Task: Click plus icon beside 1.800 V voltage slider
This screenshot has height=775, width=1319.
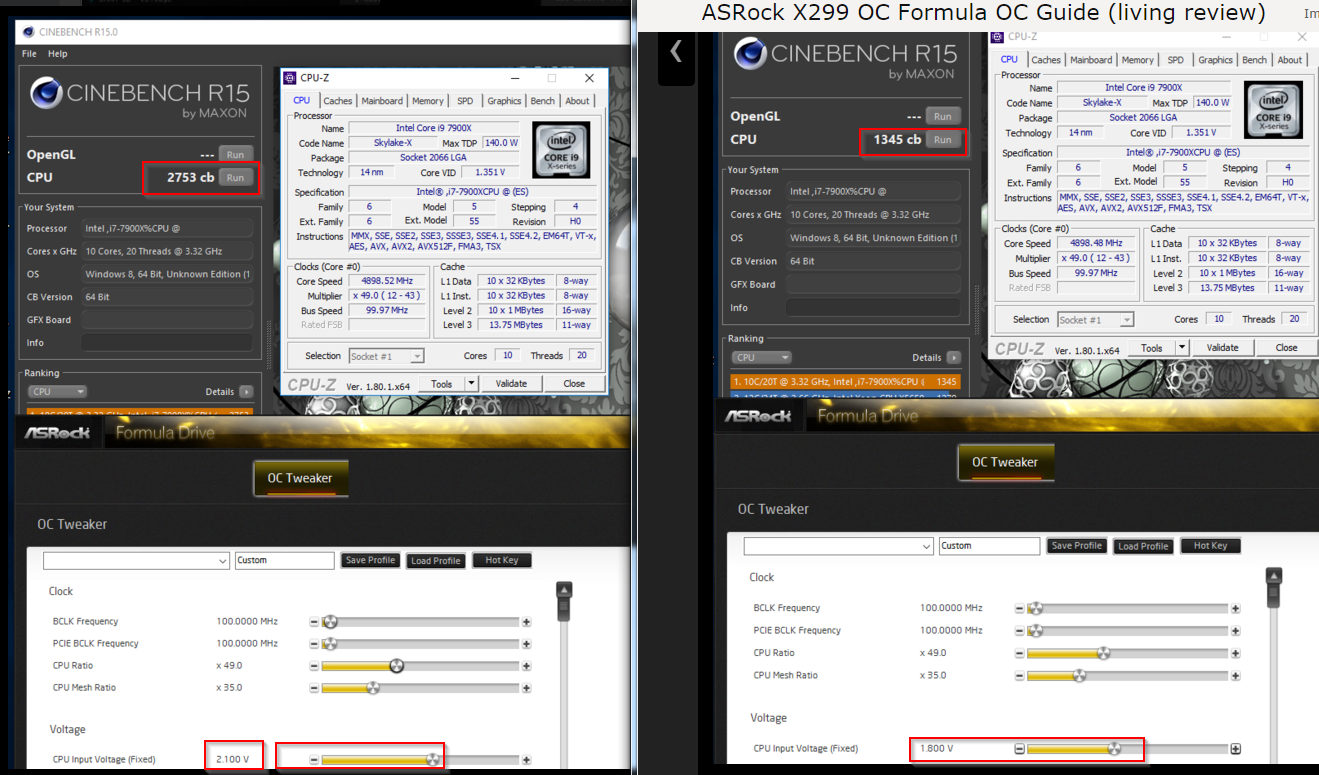Action: pyautogui.click(x=1235, y=749)
